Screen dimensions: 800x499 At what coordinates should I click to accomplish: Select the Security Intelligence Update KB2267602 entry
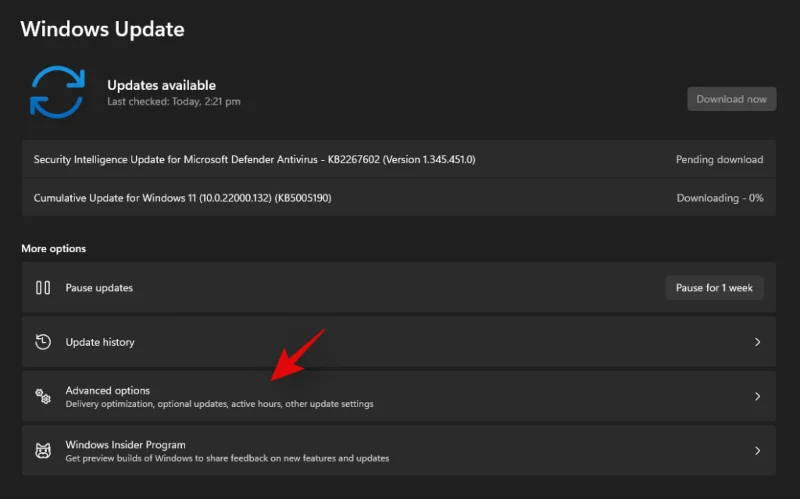point(398,159)
